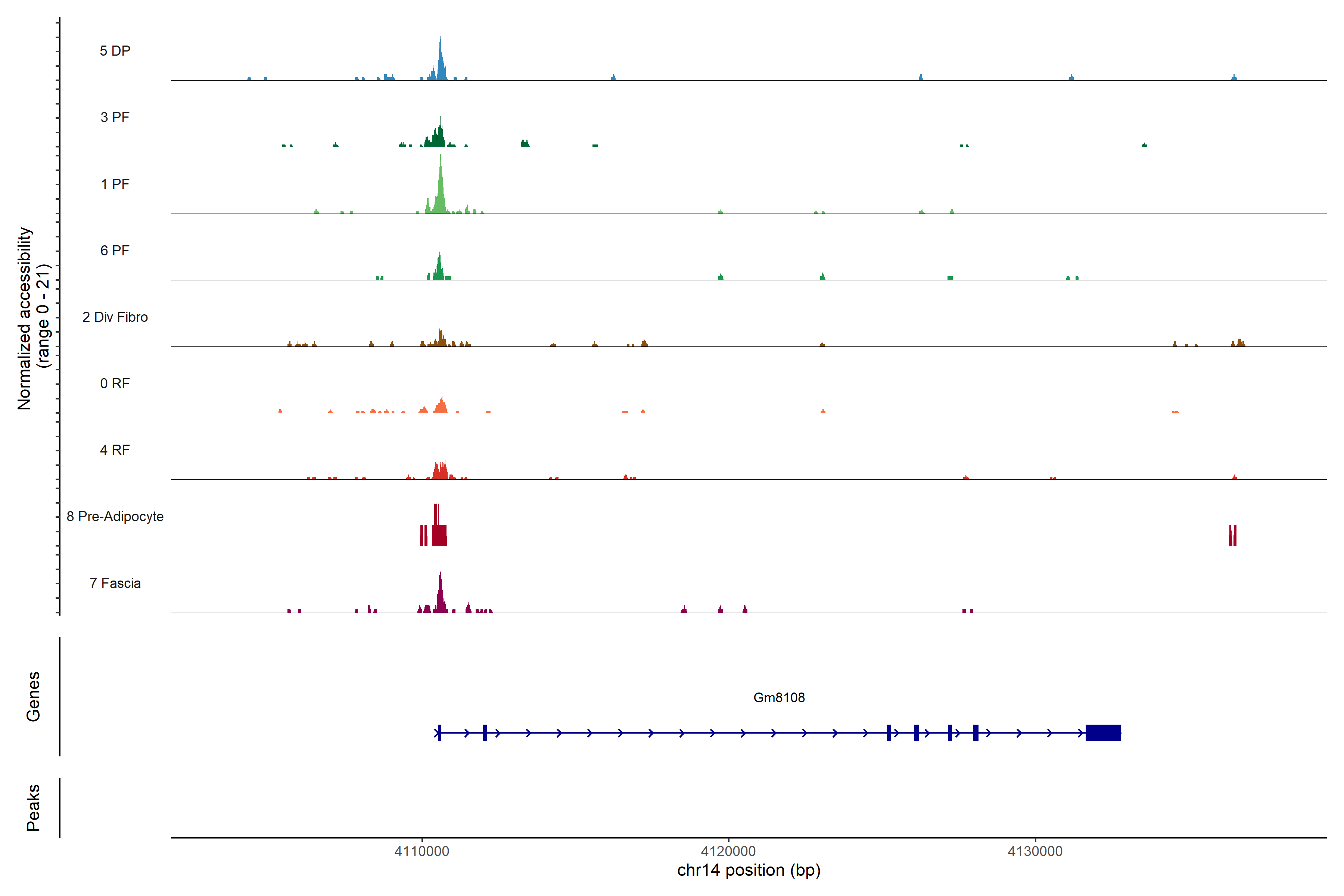Click the 6 PF track label
1344x896 pixels.
click(115, 250)
